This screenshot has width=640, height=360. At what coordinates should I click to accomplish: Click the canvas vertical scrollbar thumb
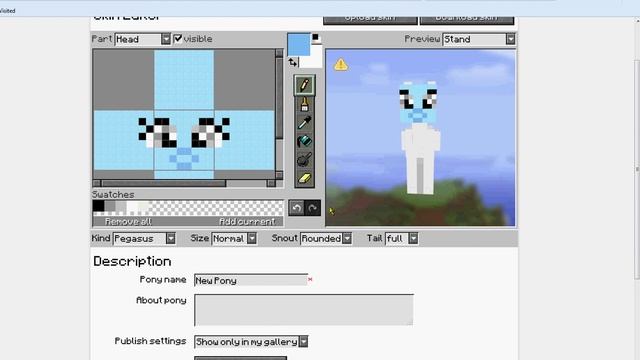pyautogui.click(x=279, y=98)
